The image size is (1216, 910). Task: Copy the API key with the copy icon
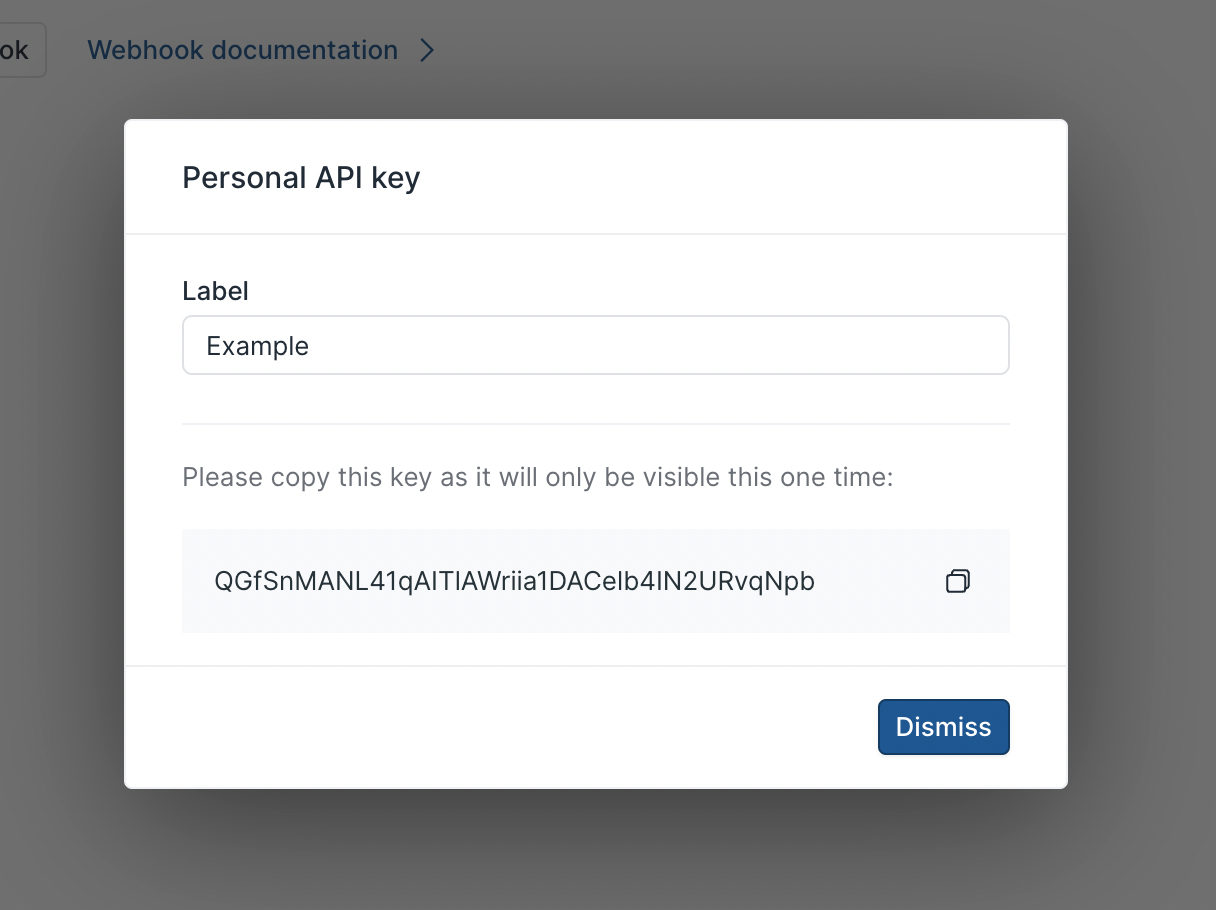[x=957, y=581]
